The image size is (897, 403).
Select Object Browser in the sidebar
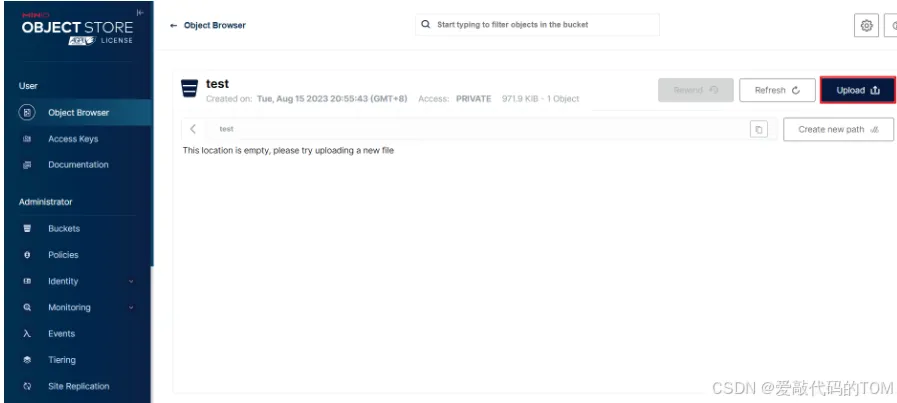pos(78,113)
